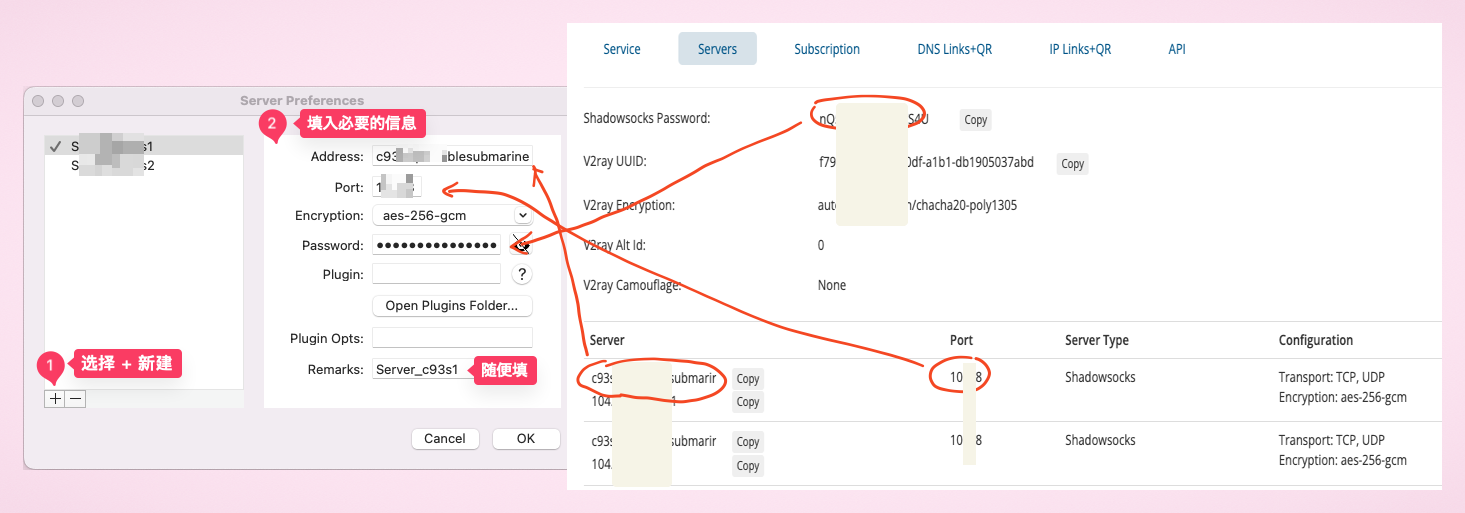Viewport: 1465px width, 513px height.
Task: Click the Plugin Opts input field
Action: coord(451,338)
